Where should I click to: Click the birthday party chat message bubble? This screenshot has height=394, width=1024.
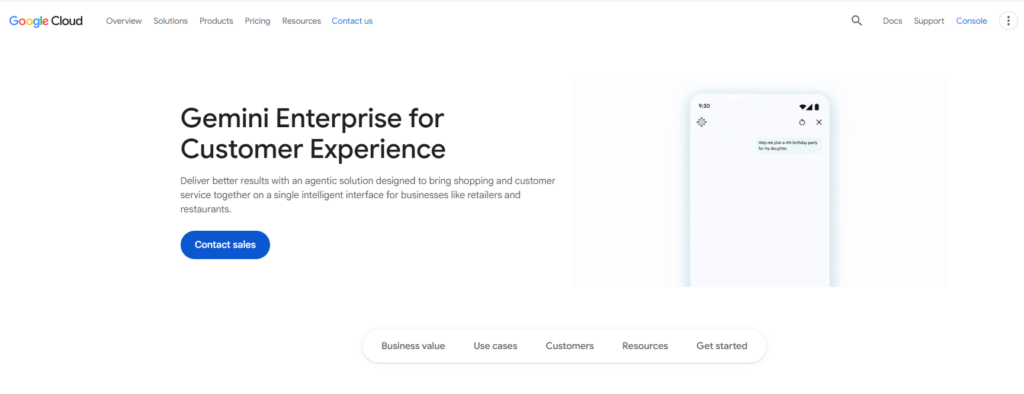click(788, 145)
